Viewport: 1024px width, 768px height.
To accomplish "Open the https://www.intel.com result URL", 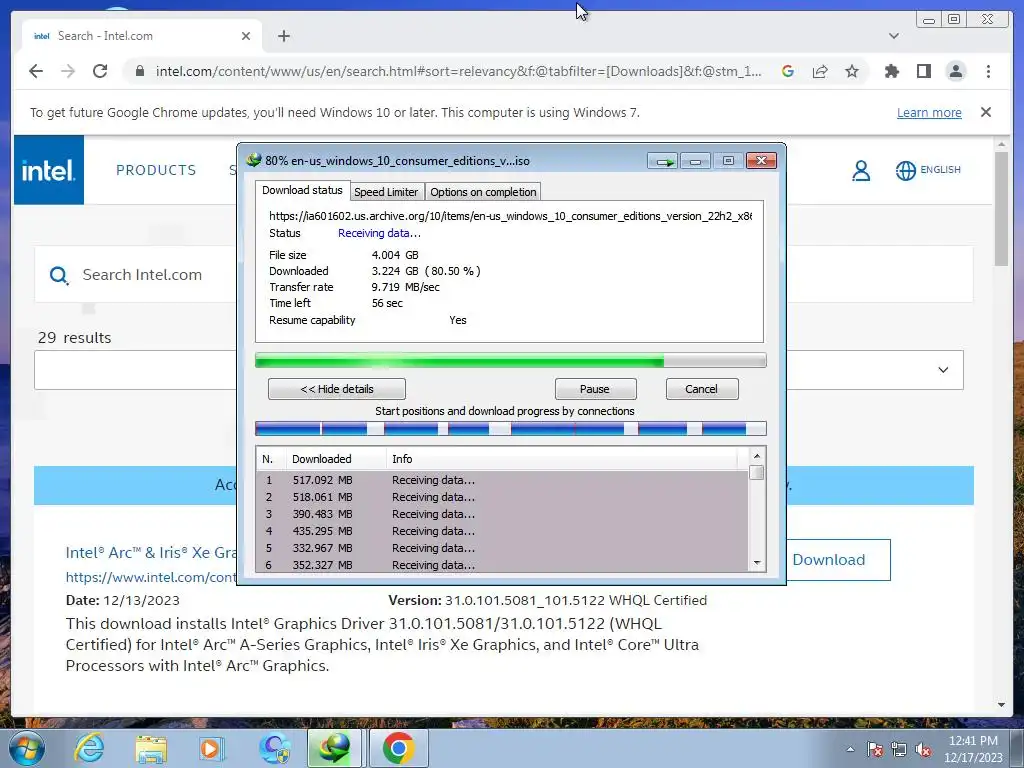I will [151, 577].
